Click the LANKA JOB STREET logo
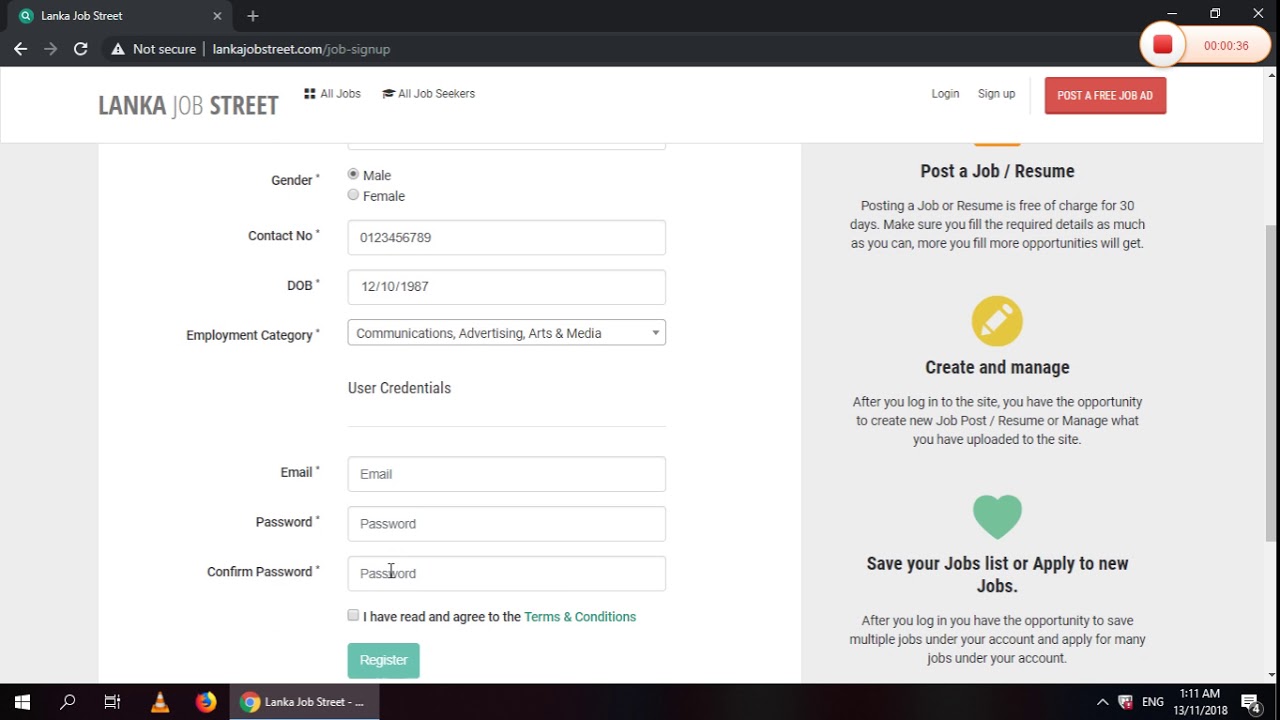Image resolution: width=1280 pixels, height=720 pixels. click(188, 106)
